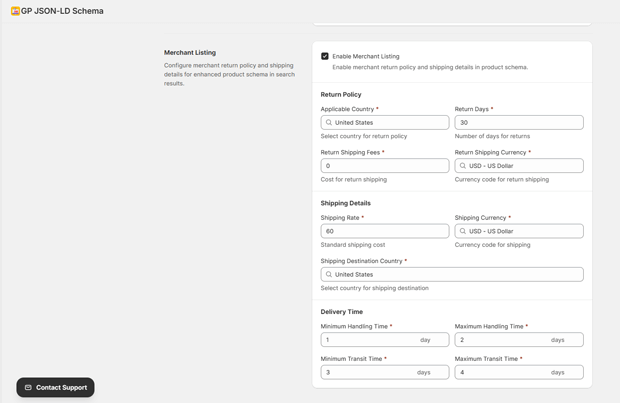This screenshot has width=620, height=403.
Task: Focus the Minimum Transit Time field
Action: [366, 372]
